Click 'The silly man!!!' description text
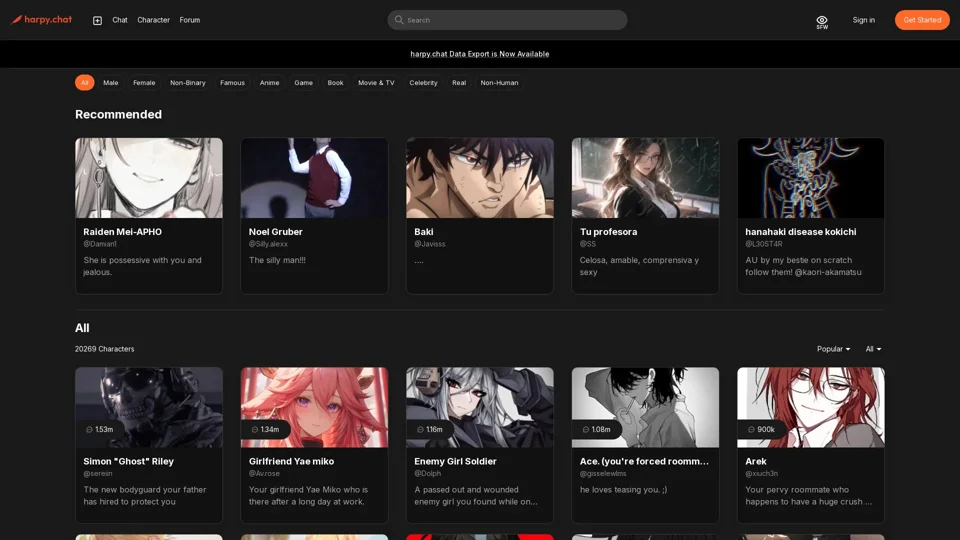 [x=277, y=260]
